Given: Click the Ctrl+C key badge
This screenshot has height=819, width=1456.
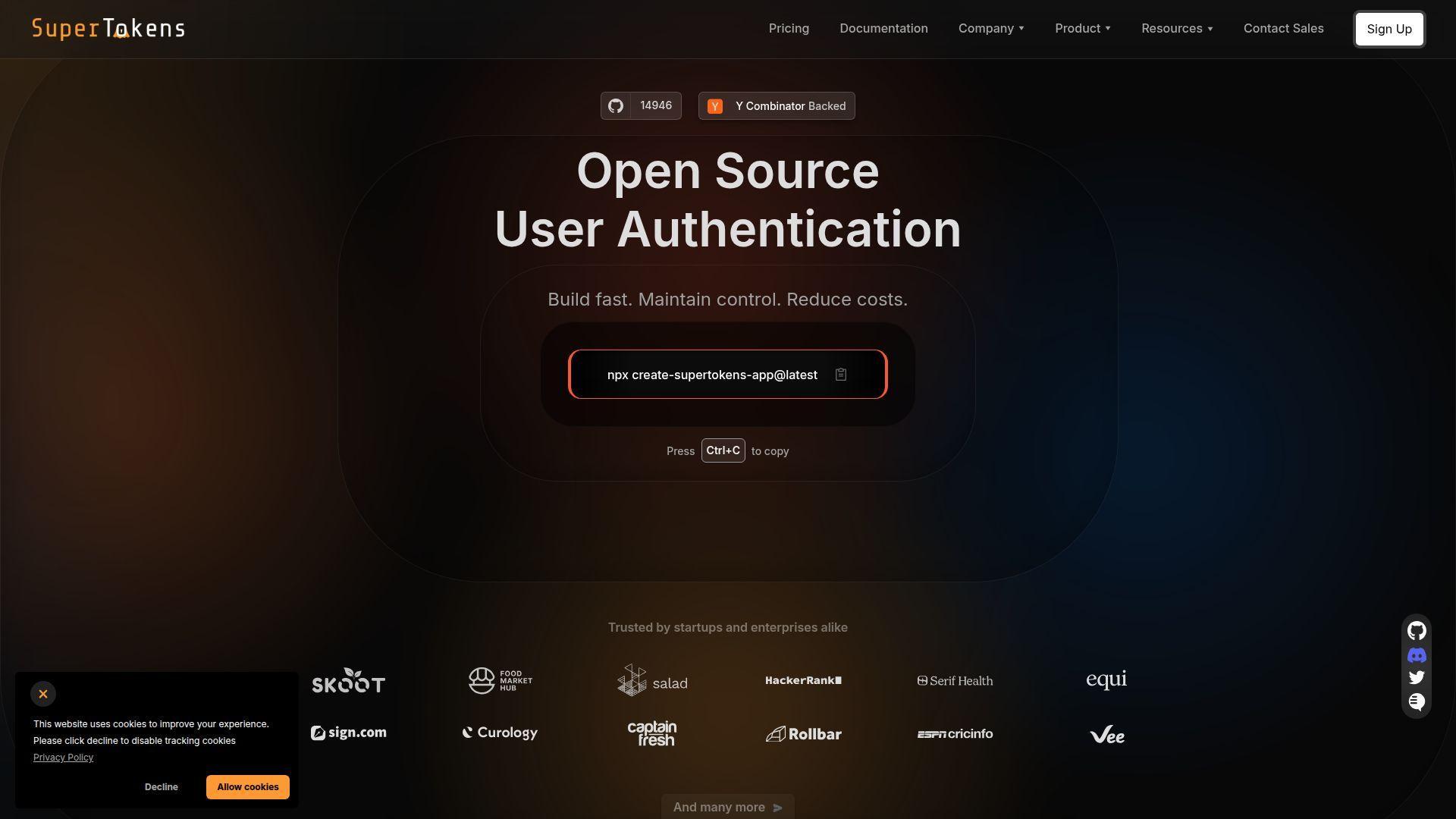Looking at the screenshot, I should click(723, 450).
